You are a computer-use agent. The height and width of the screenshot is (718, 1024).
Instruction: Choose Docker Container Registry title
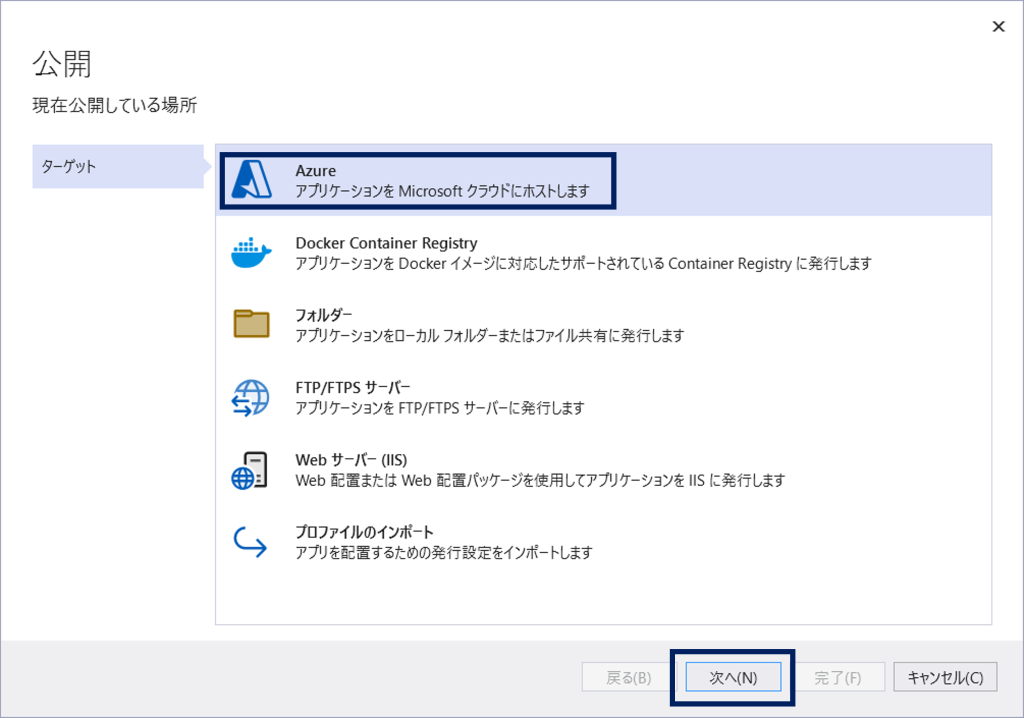pos(386,243)
